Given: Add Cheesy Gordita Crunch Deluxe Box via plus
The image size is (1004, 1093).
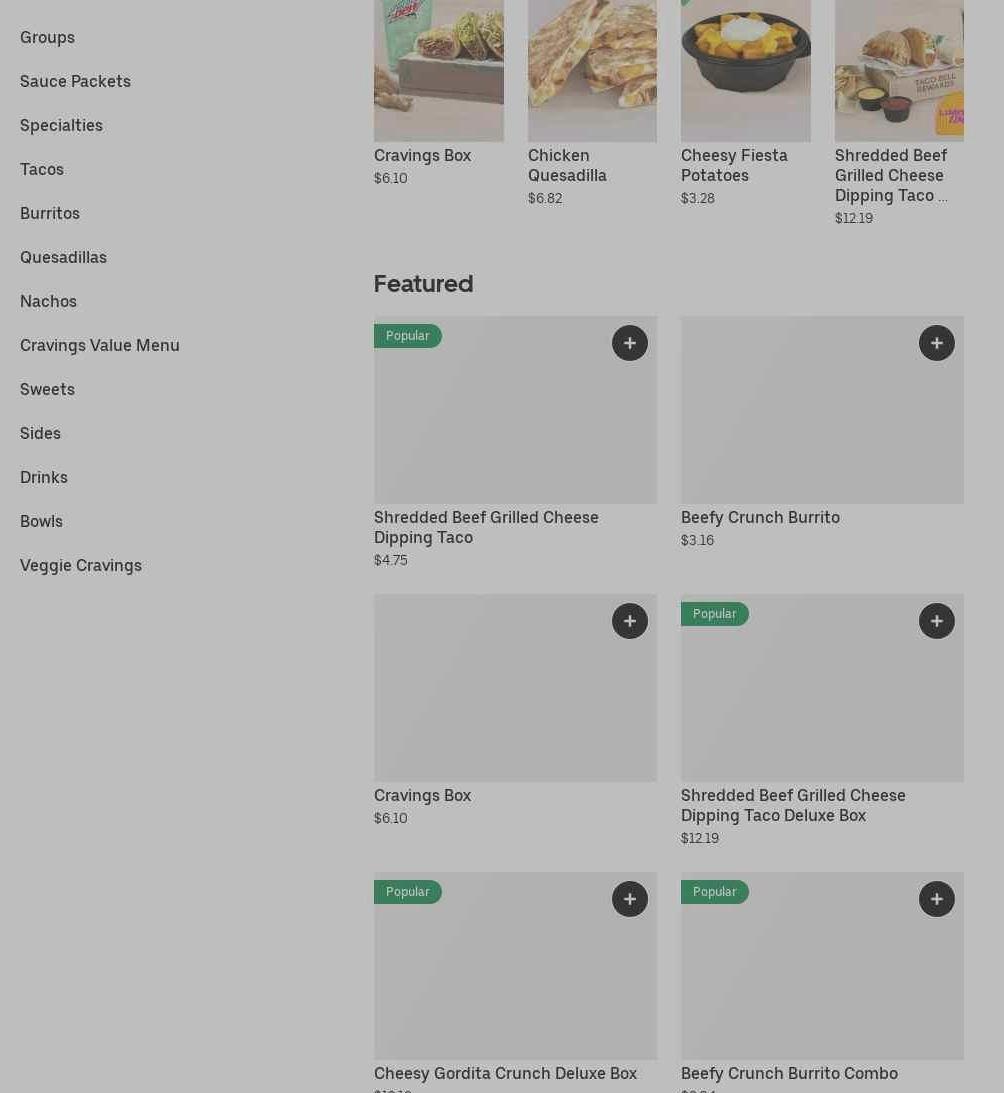Looking at the screenshot, I should pos(629,899).
